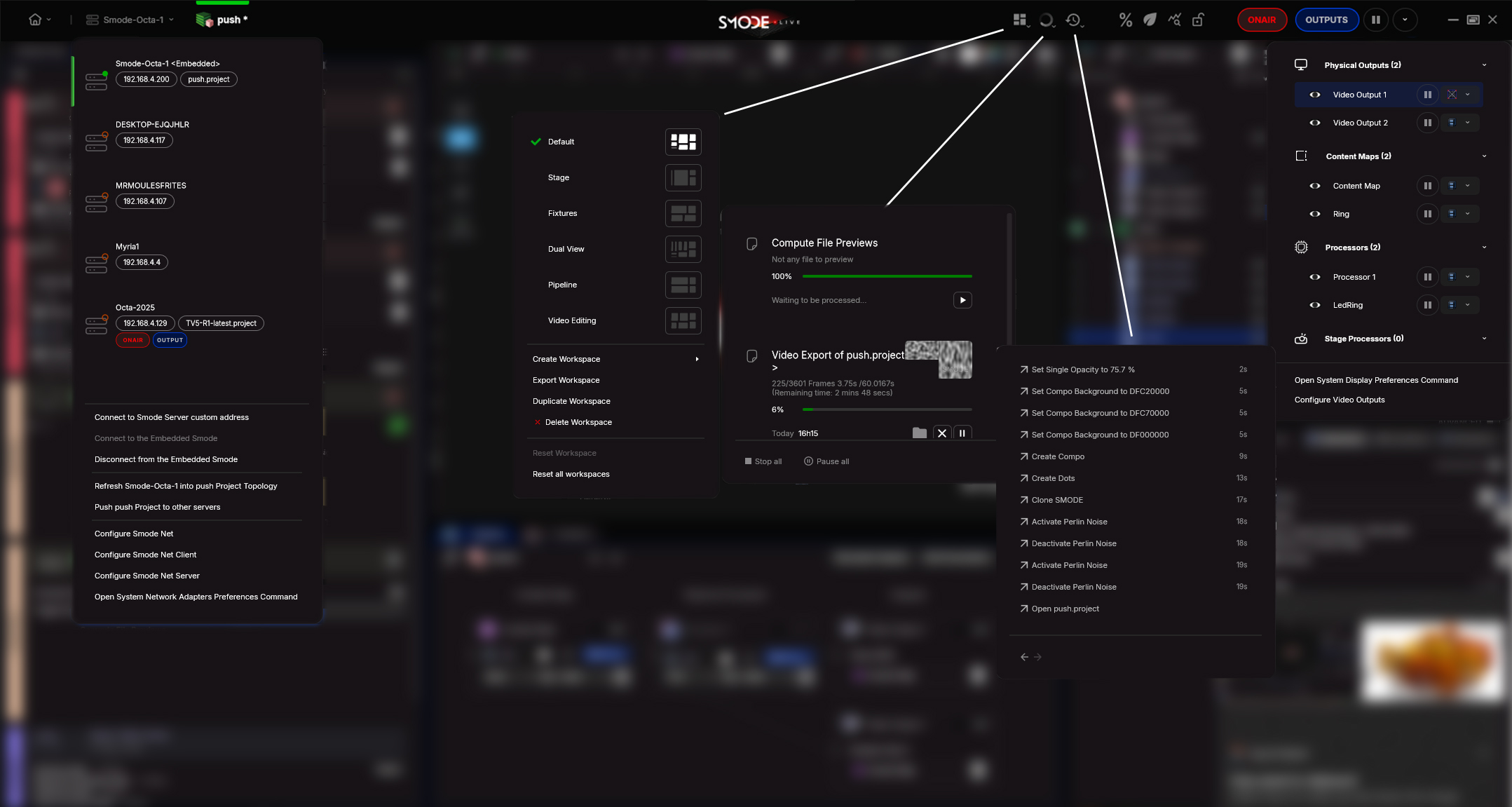Open the folder icon of Video Export task
The height and width of the screenshot is (807, 1512).
[920, 433]
